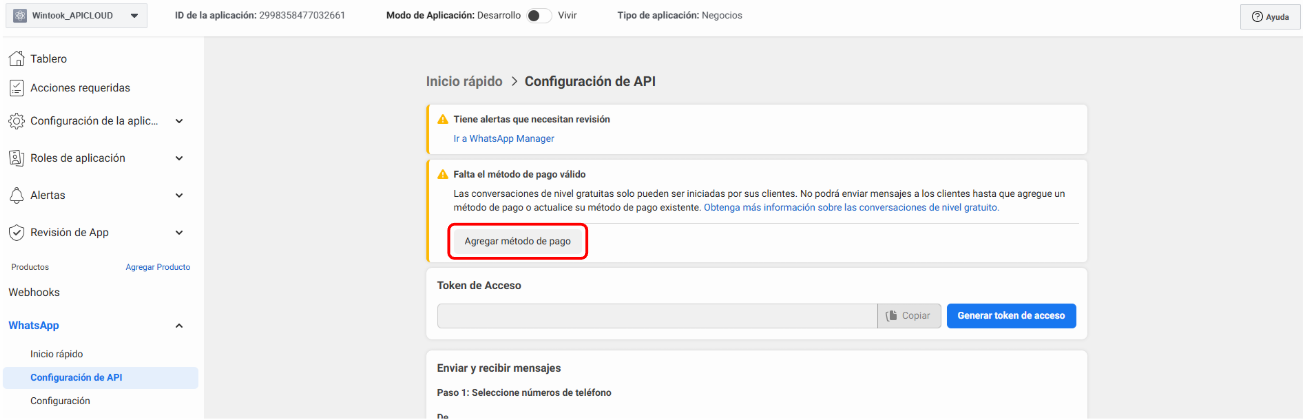Collapse the WhatsApp sidebar section

click(179, 326)
